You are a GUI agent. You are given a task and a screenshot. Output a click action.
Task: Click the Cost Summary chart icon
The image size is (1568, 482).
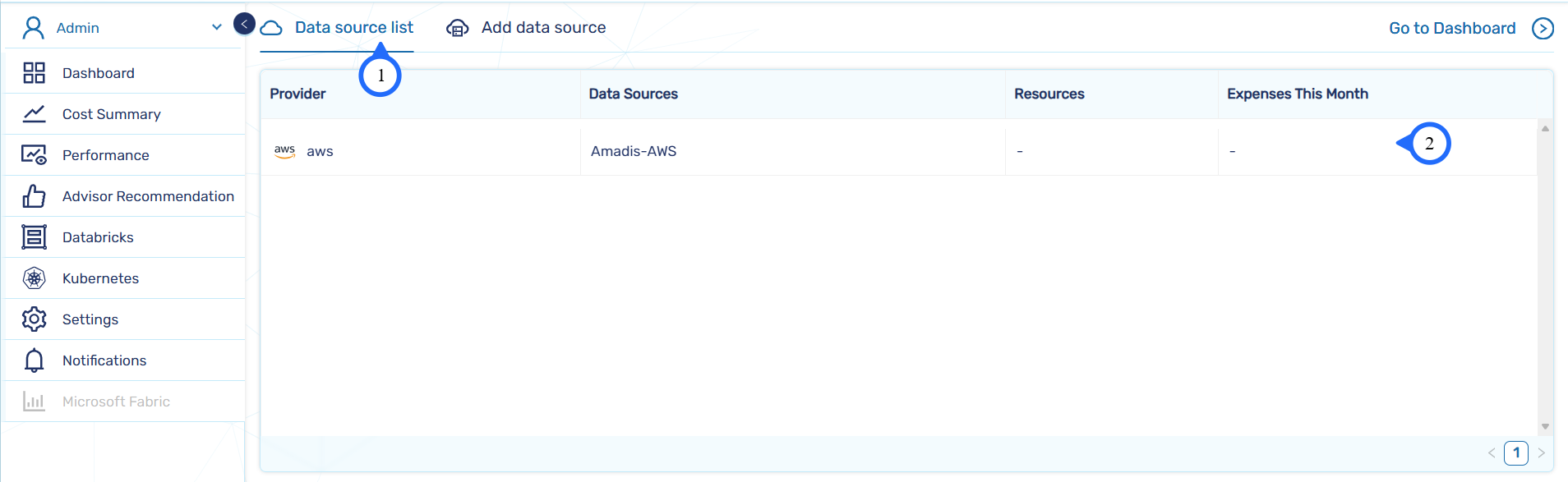(34, 114)
